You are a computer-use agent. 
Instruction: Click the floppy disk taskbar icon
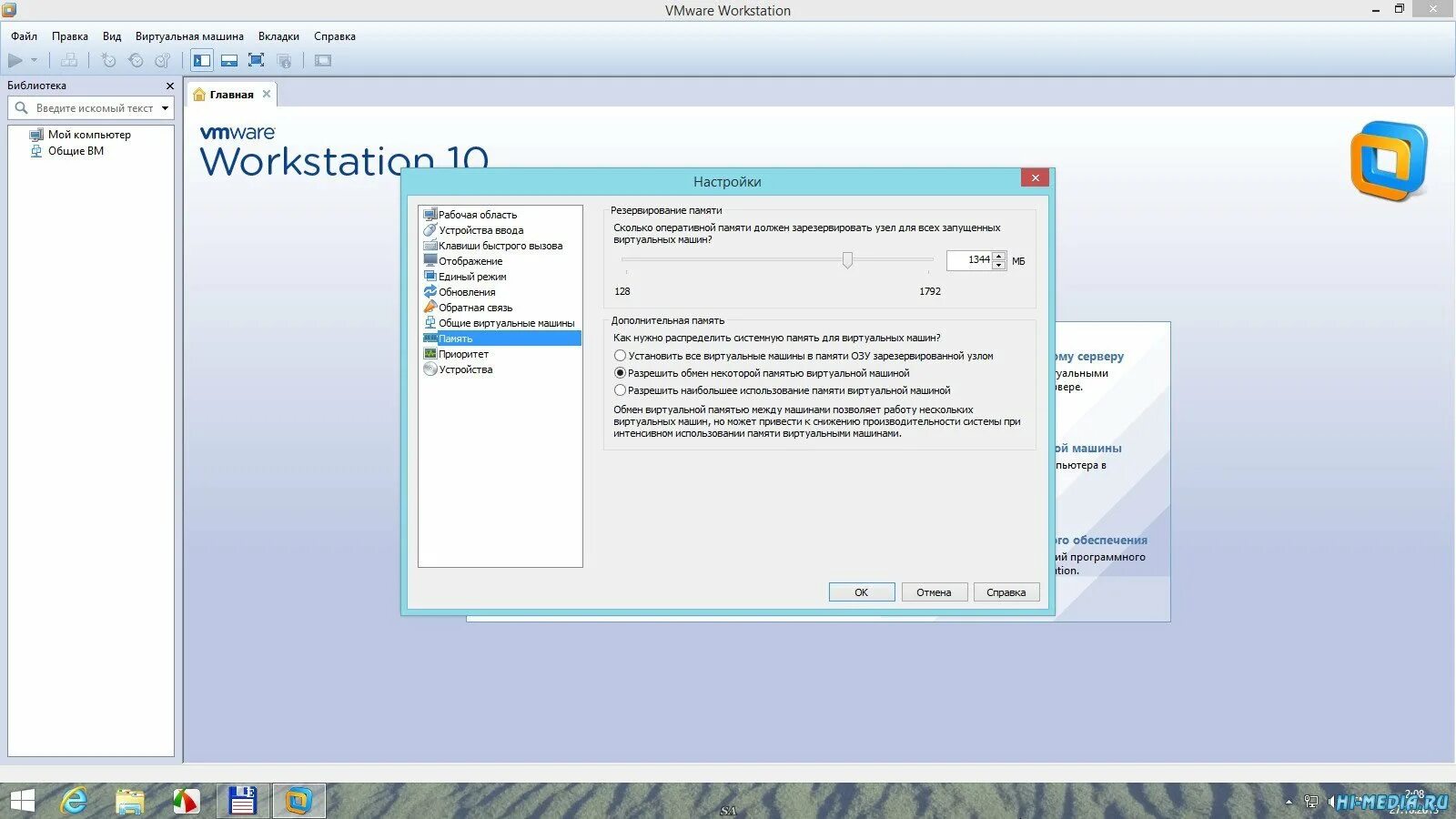coord(242,801)
